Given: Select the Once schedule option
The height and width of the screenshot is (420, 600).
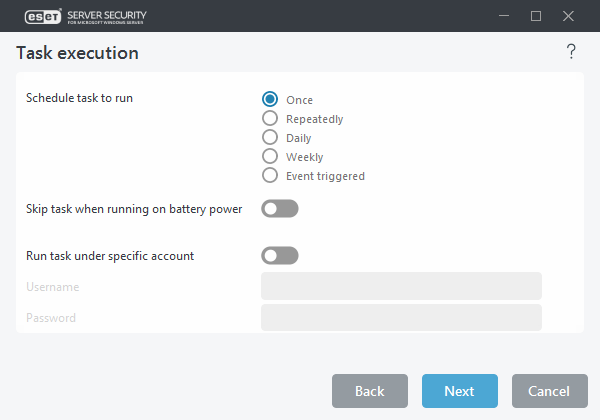Looking at the screenshot, I should pos(270,99).
